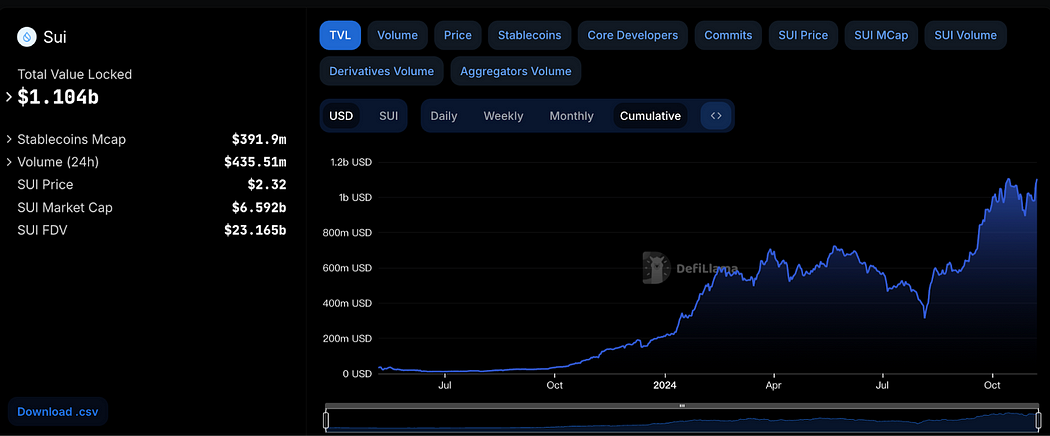Image resolution: width=1050 pixels, height=436 pixels.
Task: Toggle the SUI Price chart series
Action: (803, 35)
